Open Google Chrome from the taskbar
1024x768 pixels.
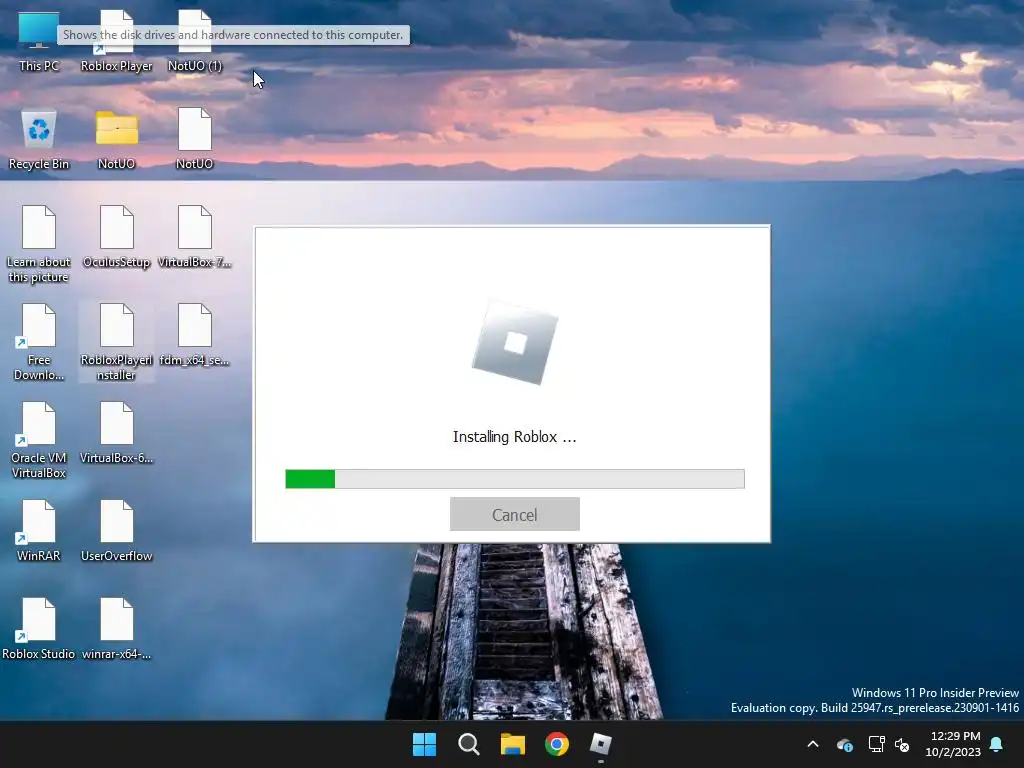(557, 744)
